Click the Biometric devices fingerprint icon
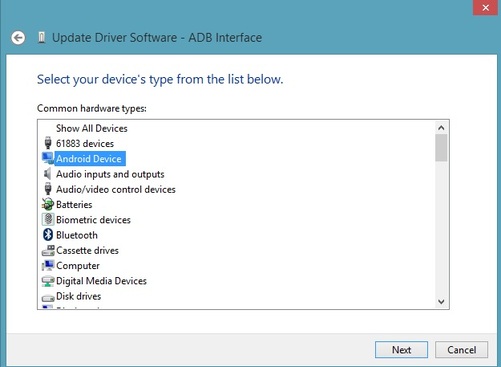 48,219
